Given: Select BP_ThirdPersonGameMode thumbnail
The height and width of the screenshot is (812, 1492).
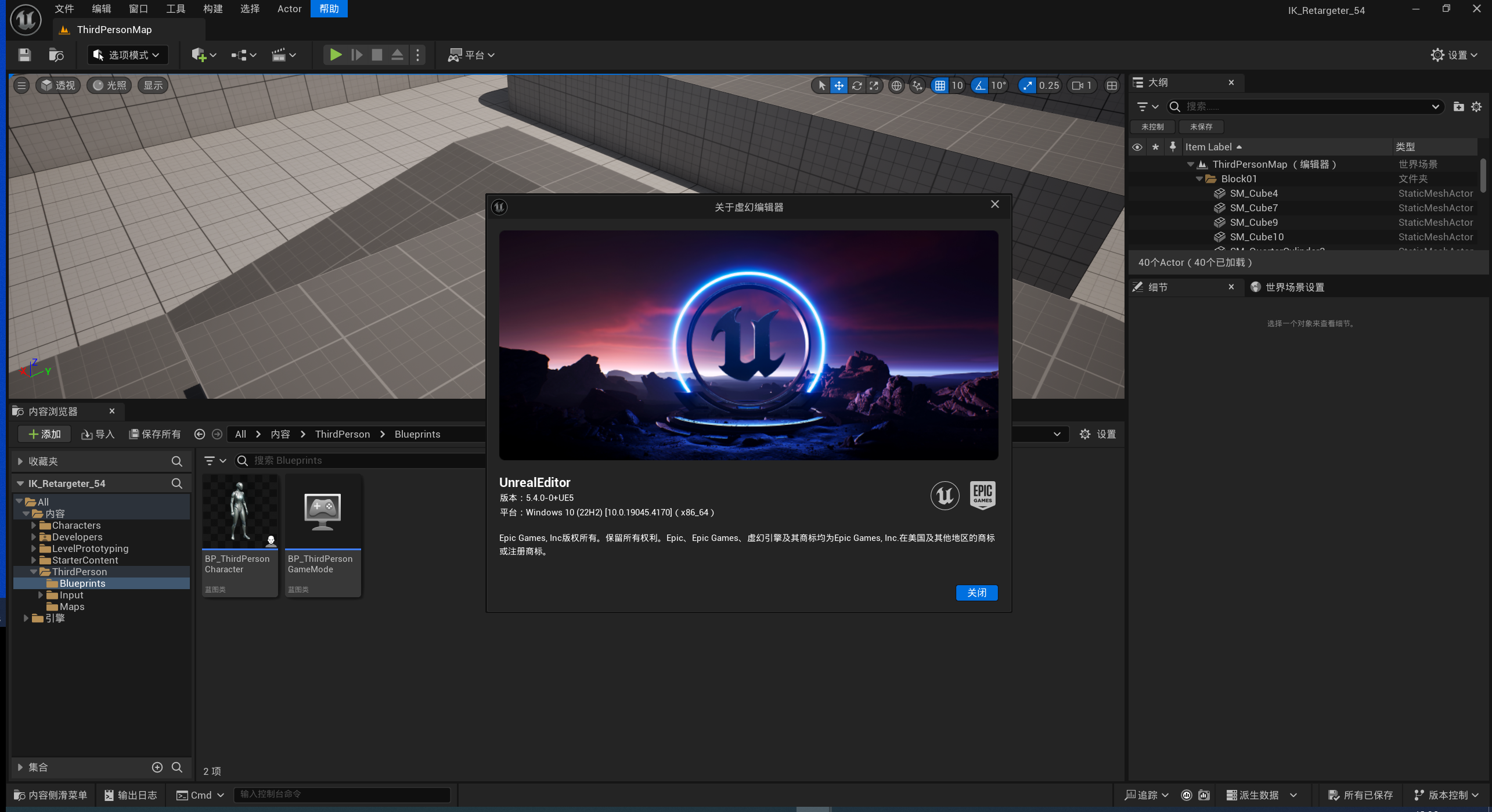Looking at the screenshot, I should coord(323,536).
